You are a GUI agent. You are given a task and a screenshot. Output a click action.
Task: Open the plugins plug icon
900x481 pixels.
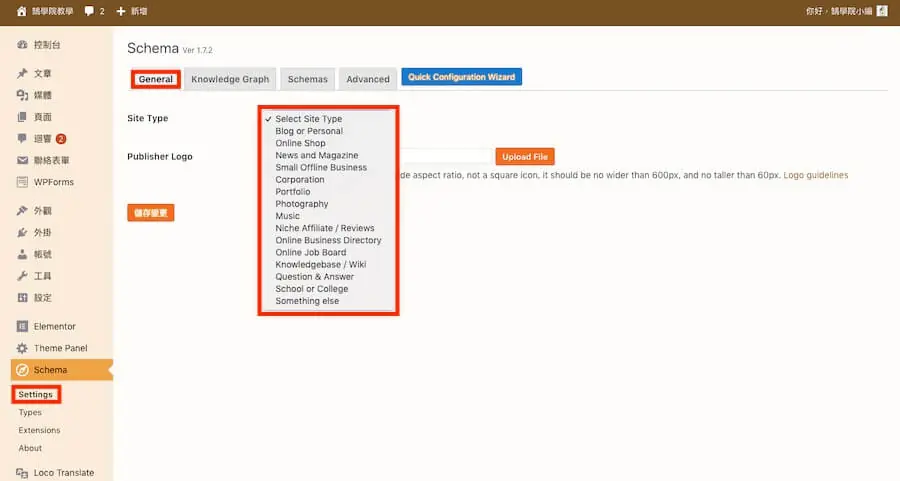tap(22, 232)
